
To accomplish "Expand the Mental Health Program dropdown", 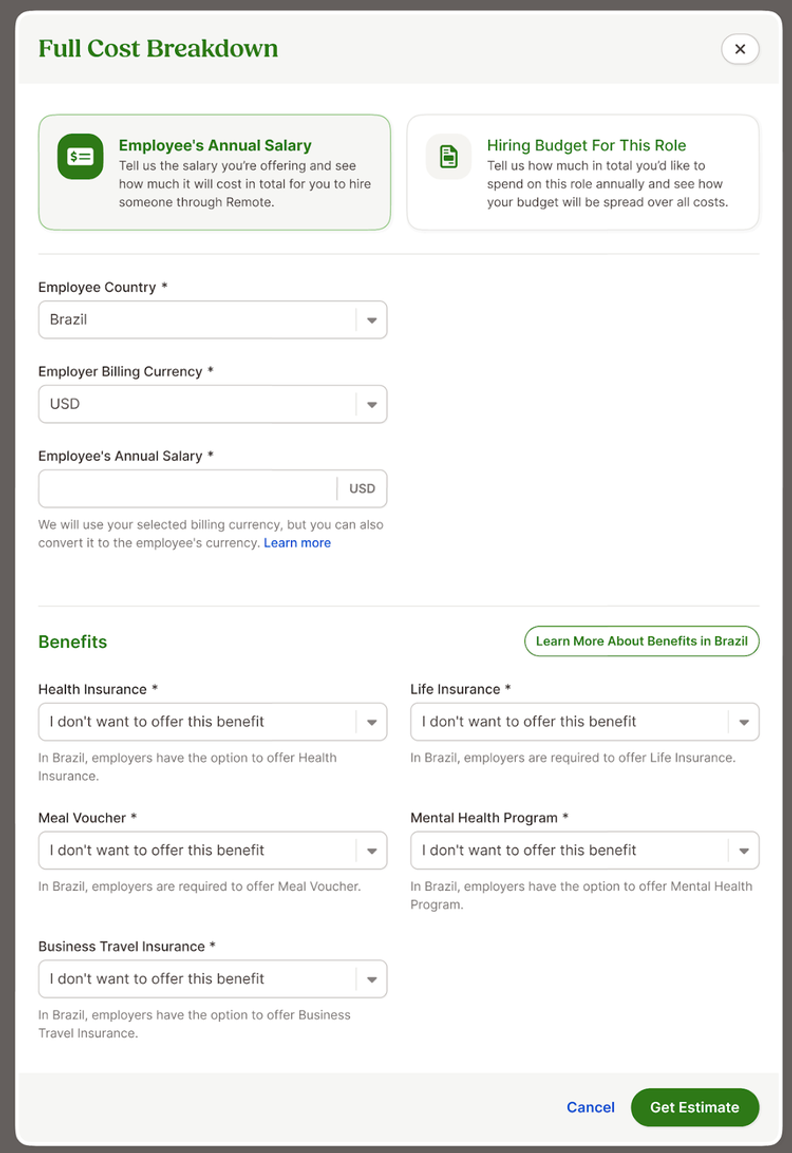I will 572,850.
